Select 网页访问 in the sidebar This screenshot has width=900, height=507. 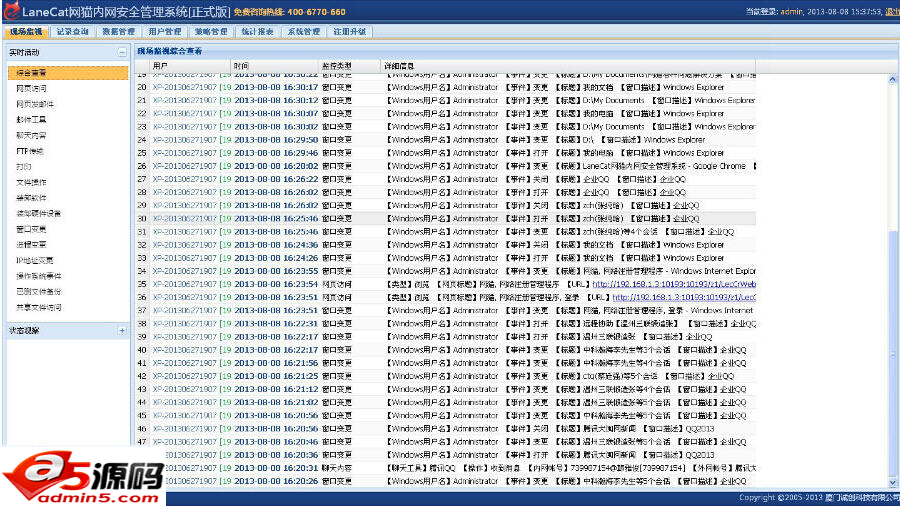point(31,88)
